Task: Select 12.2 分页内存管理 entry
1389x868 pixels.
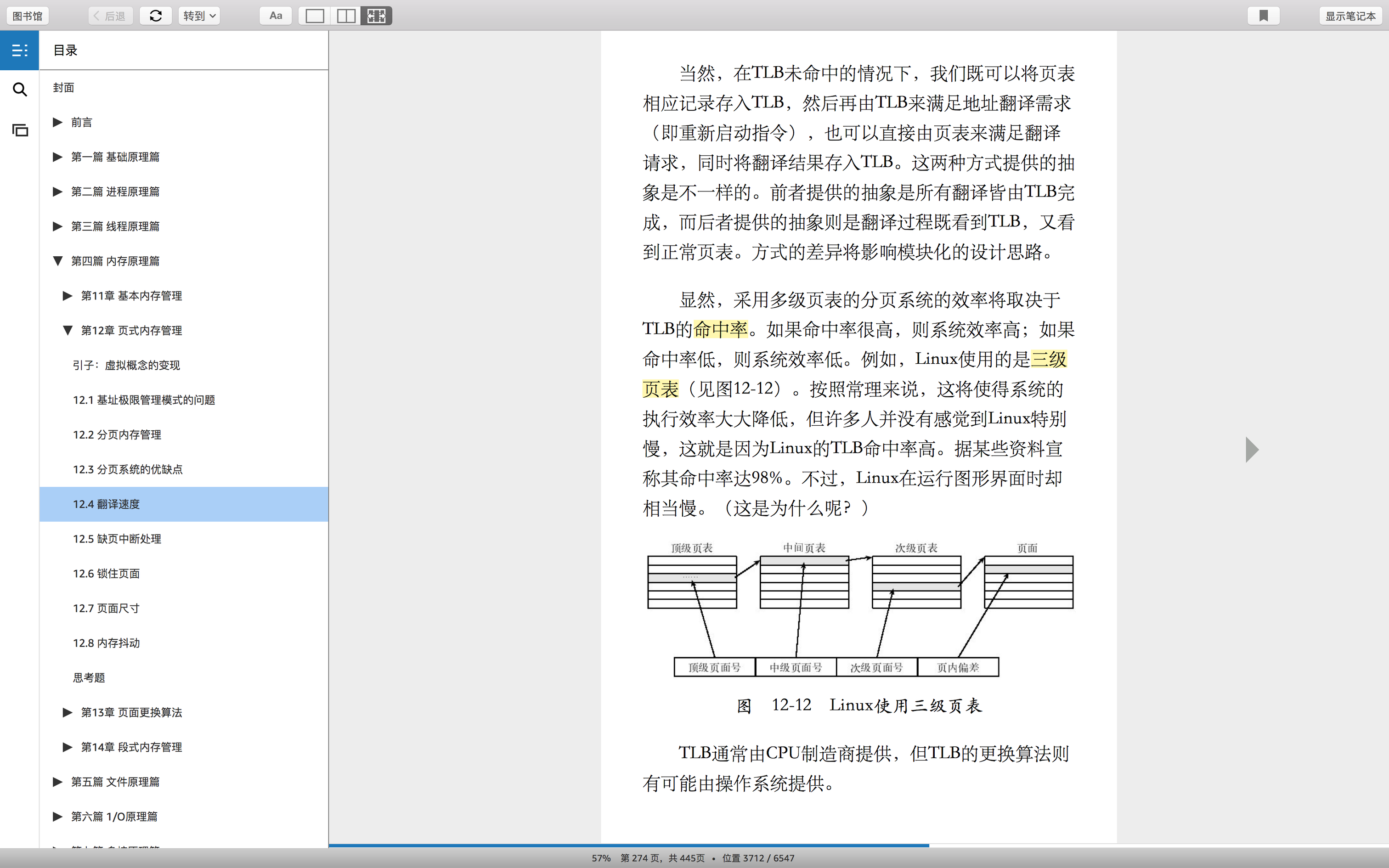Action: [117, 434]
